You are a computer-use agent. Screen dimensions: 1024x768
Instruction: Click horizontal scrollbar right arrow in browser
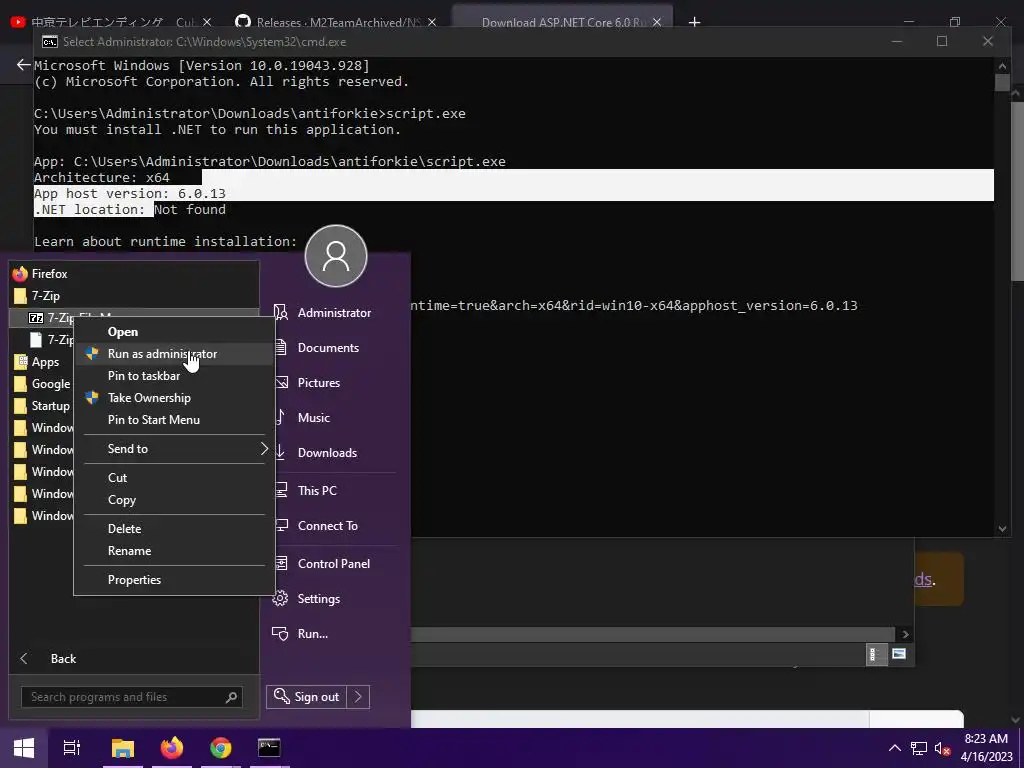tap(904, 634)
